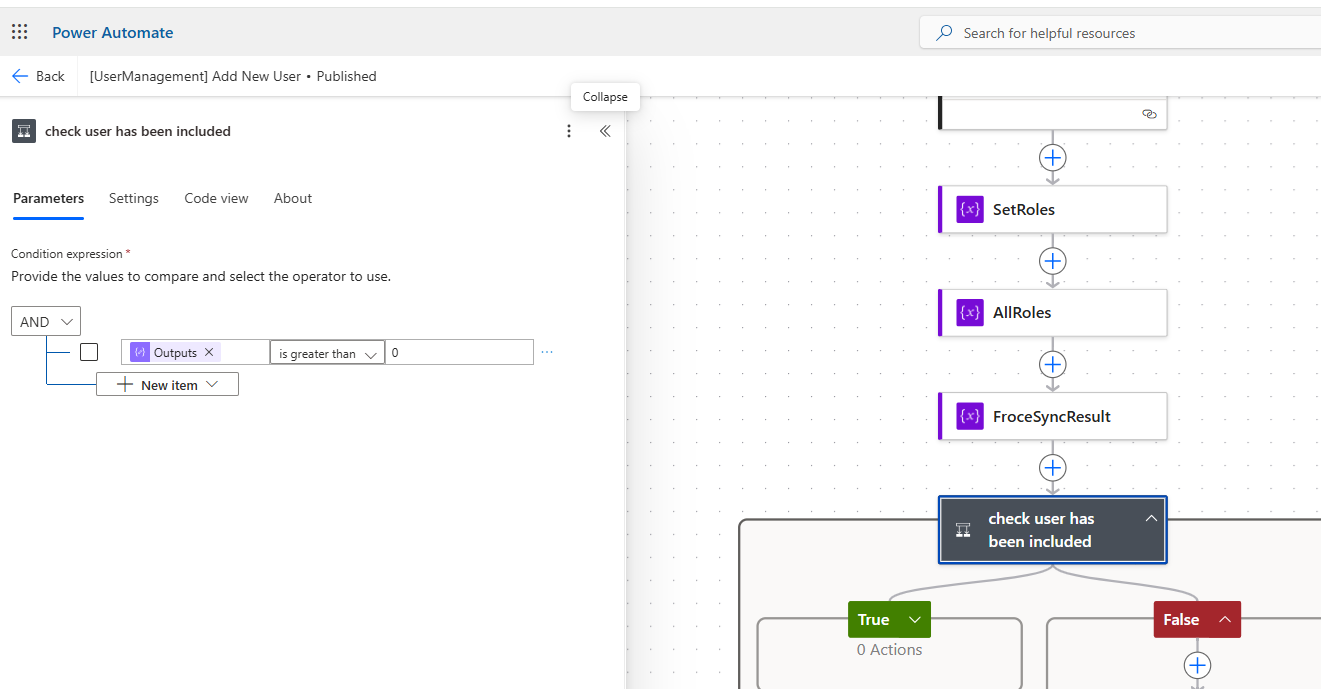Click the plus icon in New item
1321x689 pixels.
point(125,384)
